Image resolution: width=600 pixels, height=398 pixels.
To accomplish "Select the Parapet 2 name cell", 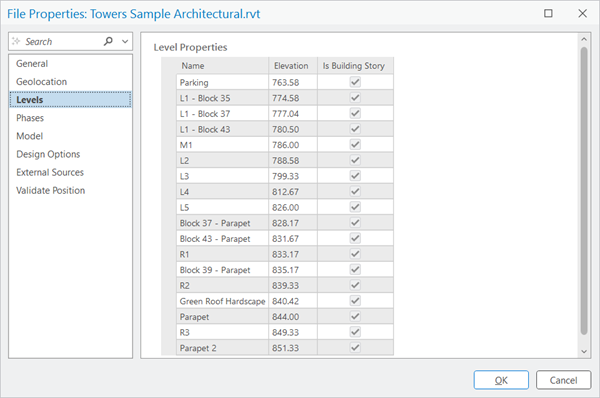I will coord(222,348).
